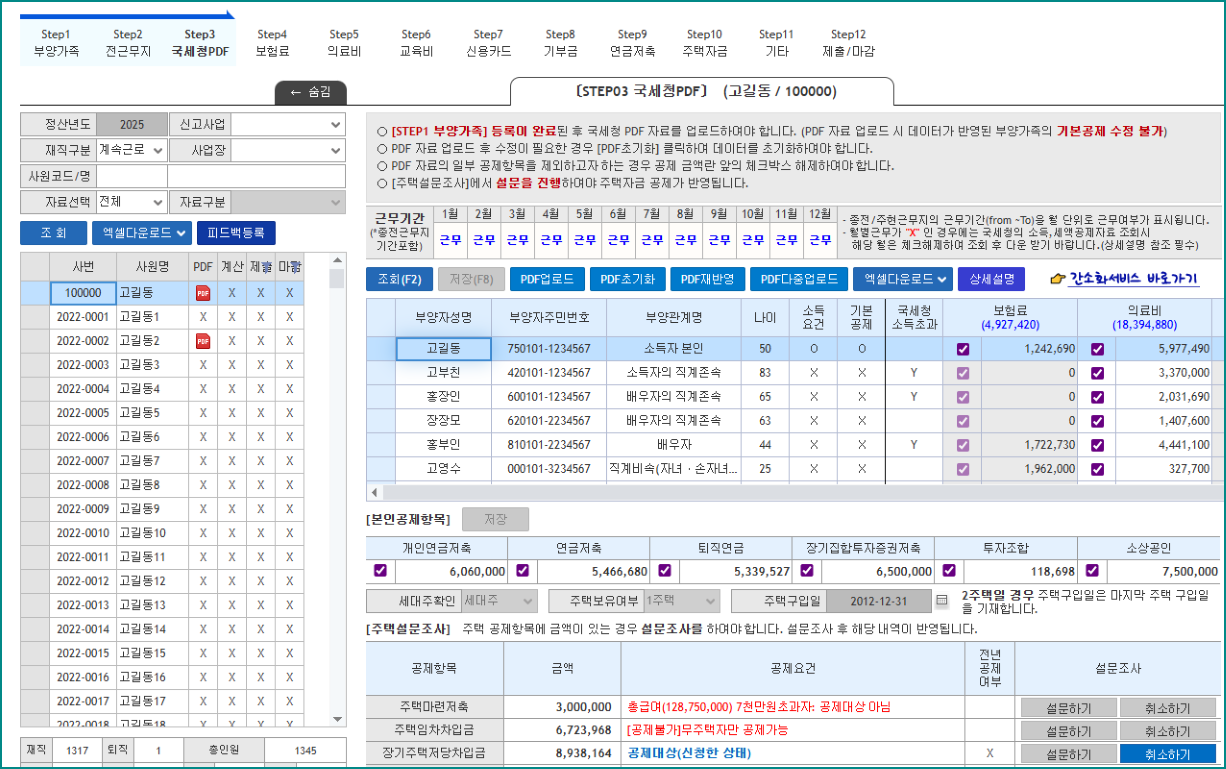
Task: Open the 자료구분 dropdown
Action: 288,202
